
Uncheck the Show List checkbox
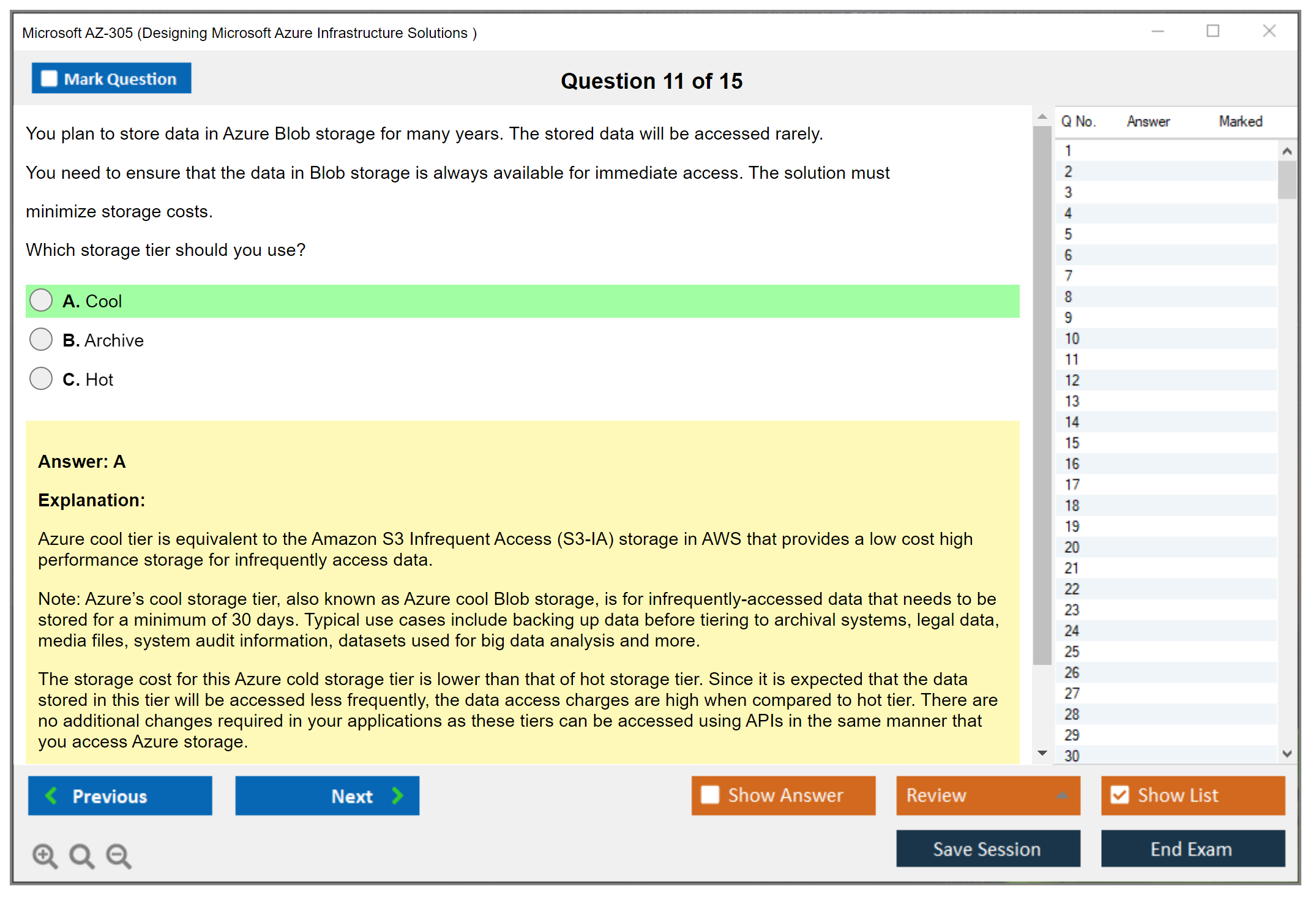(1120, 795)
